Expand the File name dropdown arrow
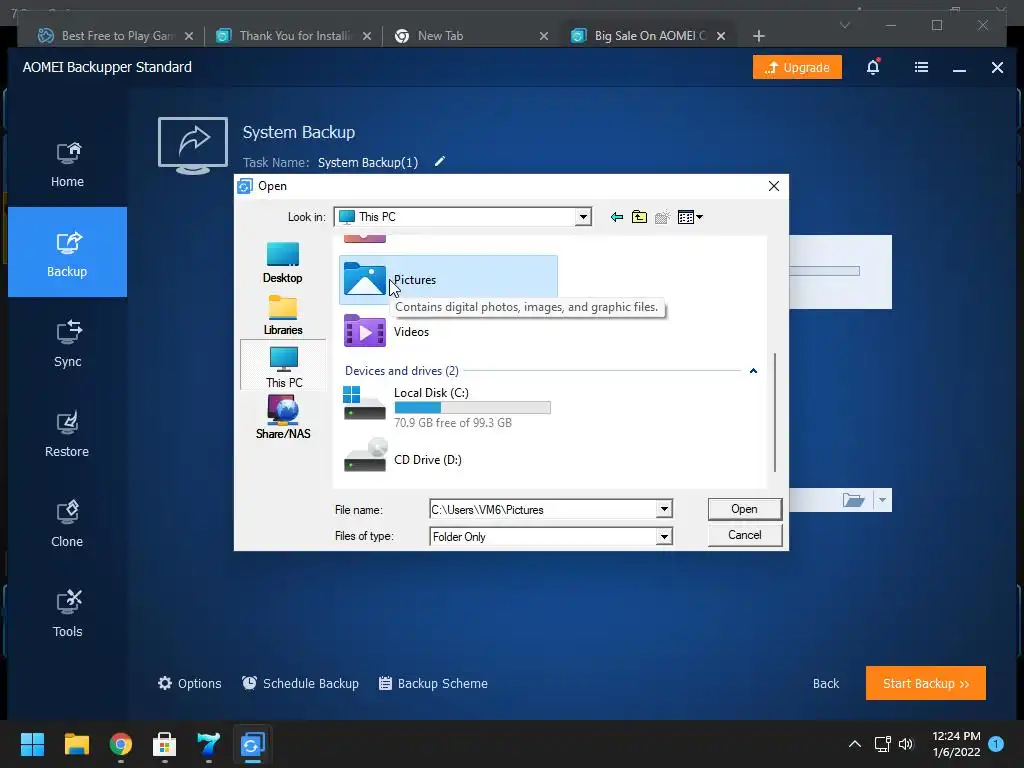The width and height of the screenshot is (1024, 768). click(664, 509)
